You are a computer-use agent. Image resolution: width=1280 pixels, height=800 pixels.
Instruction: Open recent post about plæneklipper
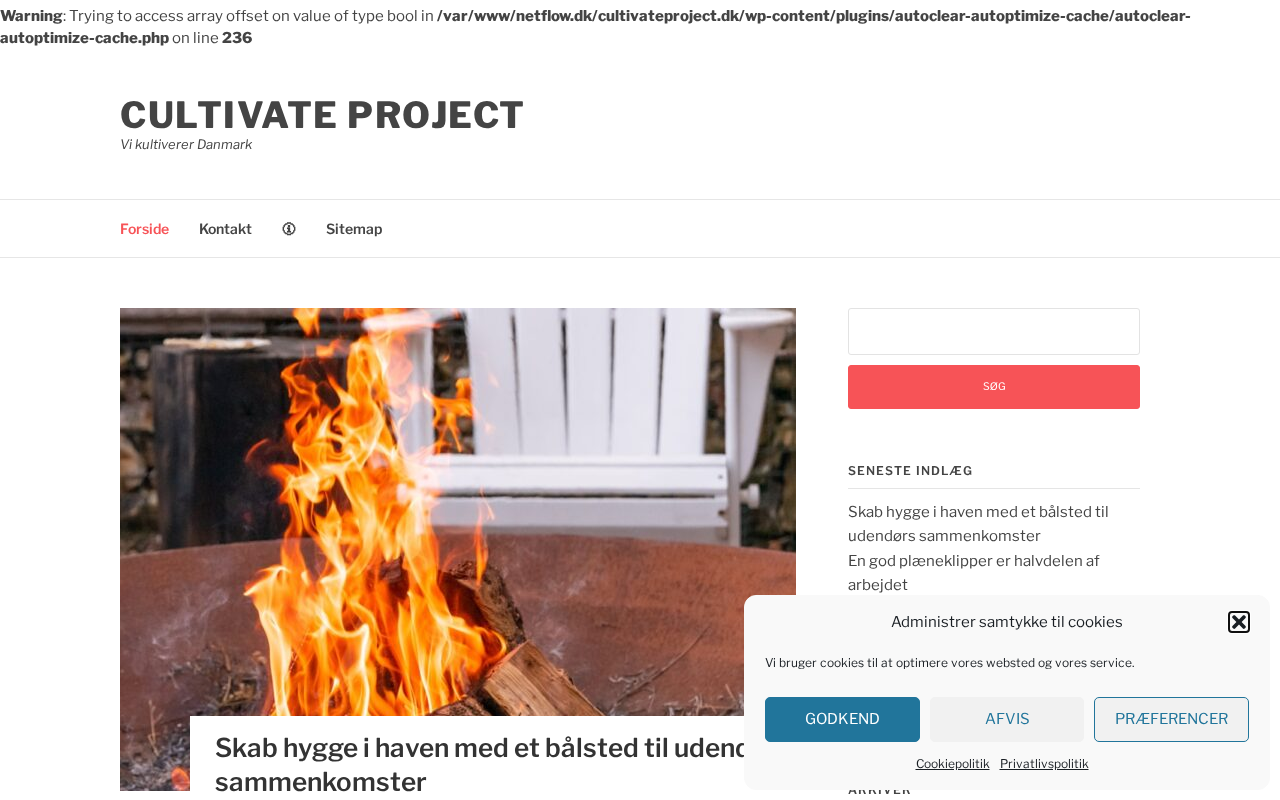pyautogui.click(x=973, y=573)
